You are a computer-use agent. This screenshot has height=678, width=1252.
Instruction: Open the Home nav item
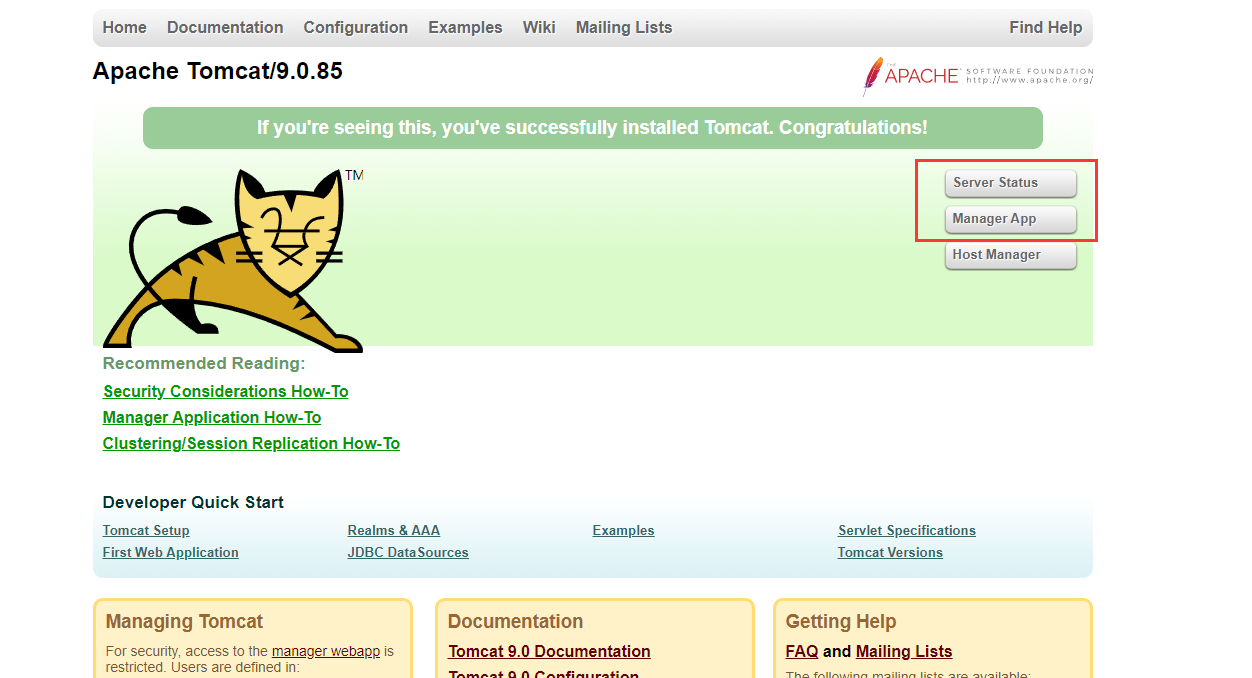pyautogui.click(x=124, y=27)
